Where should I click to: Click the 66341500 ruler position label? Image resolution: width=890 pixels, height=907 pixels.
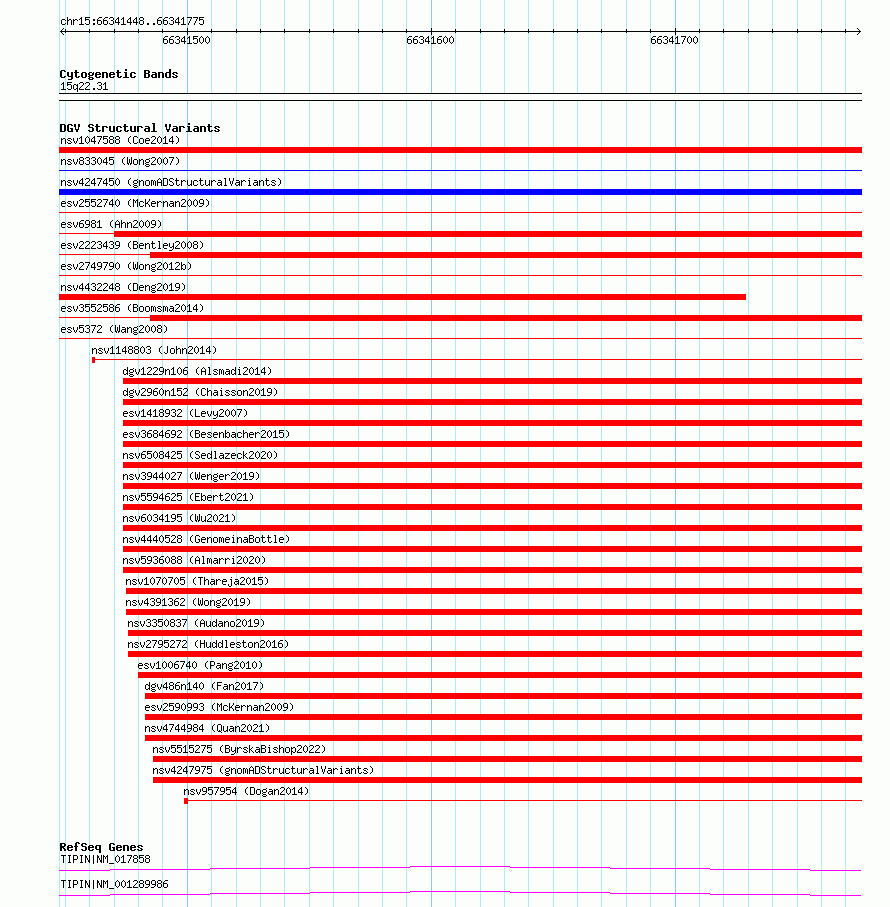186,40
